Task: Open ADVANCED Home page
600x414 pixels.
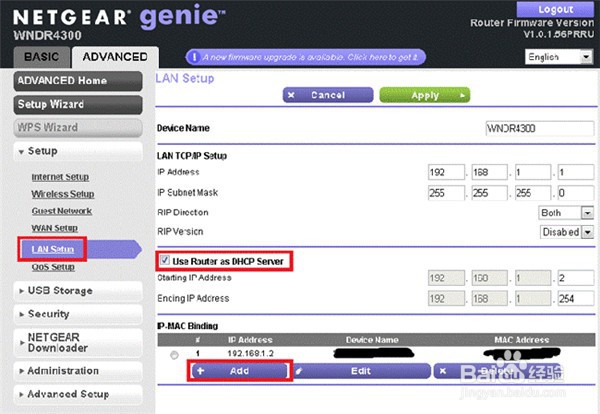Action: (78, 81)
